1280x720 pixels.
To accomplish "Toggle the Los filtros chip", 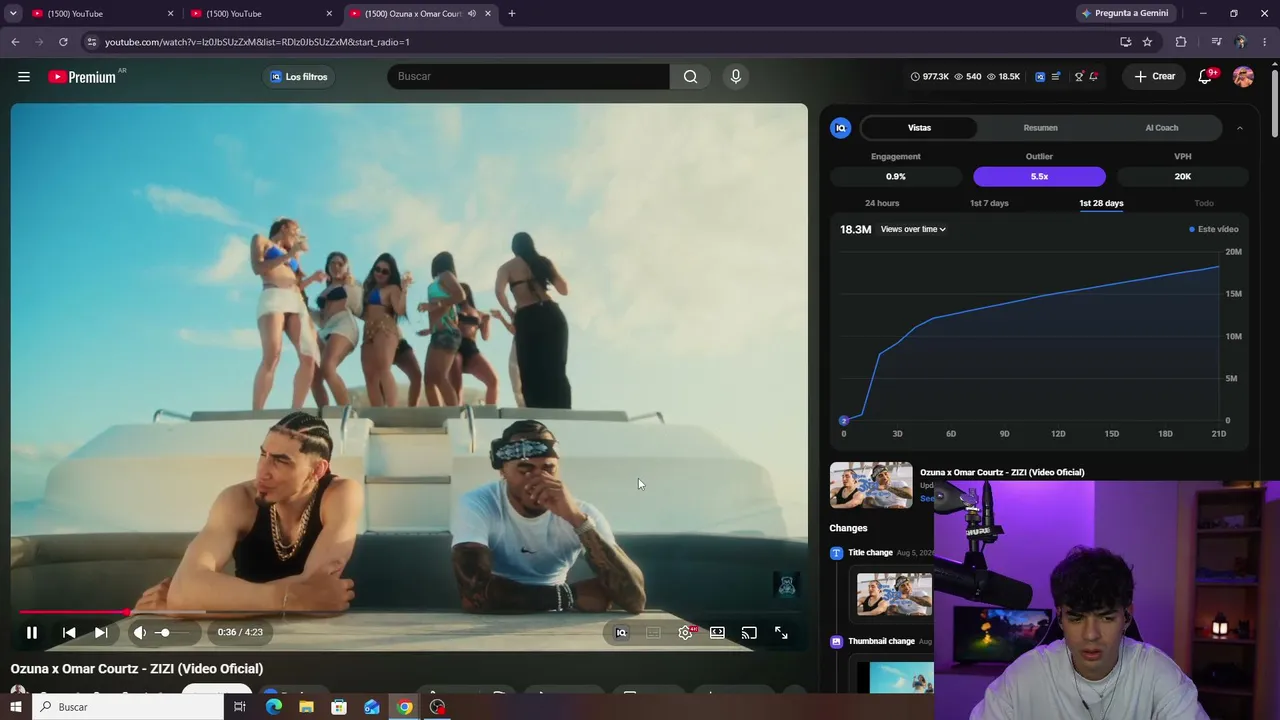I will coord(299,77).
